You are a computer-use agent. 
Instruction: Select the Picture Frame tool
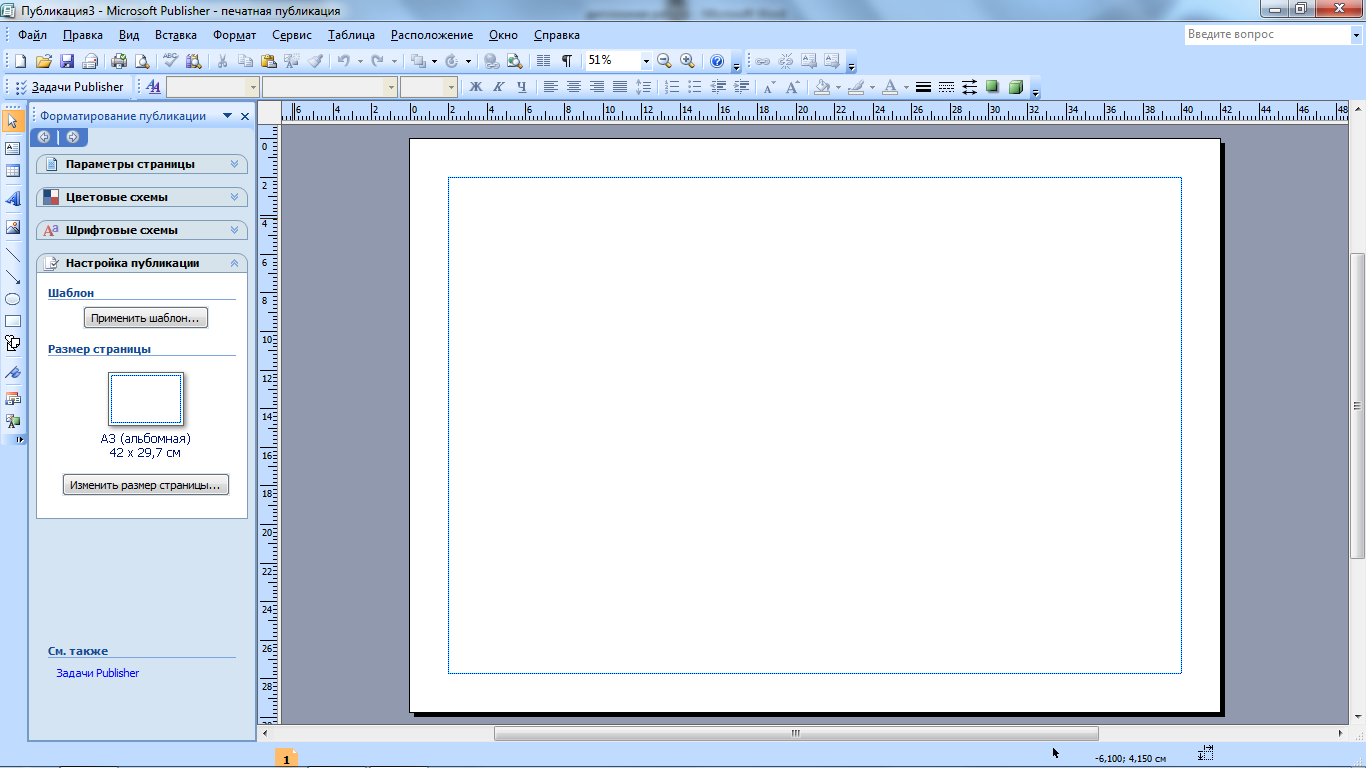[13, 227]
